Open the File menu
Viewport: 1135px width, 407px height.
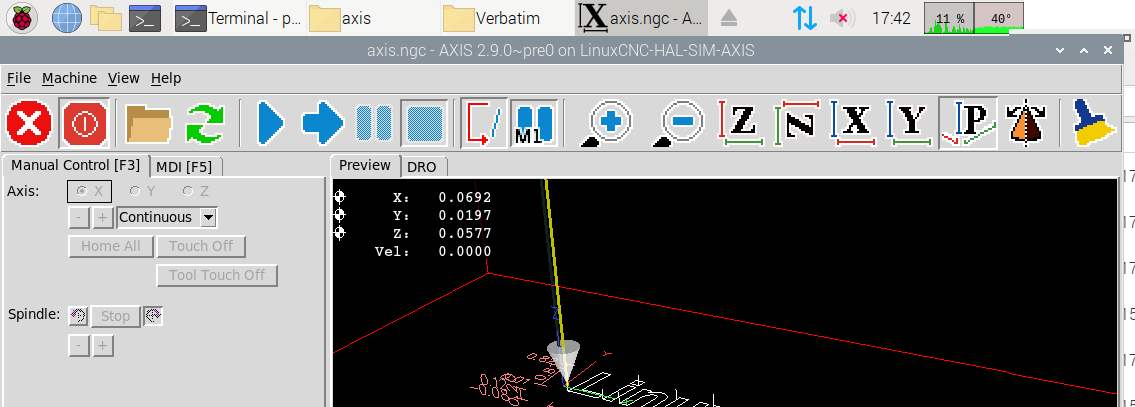(x=19, y=78)
